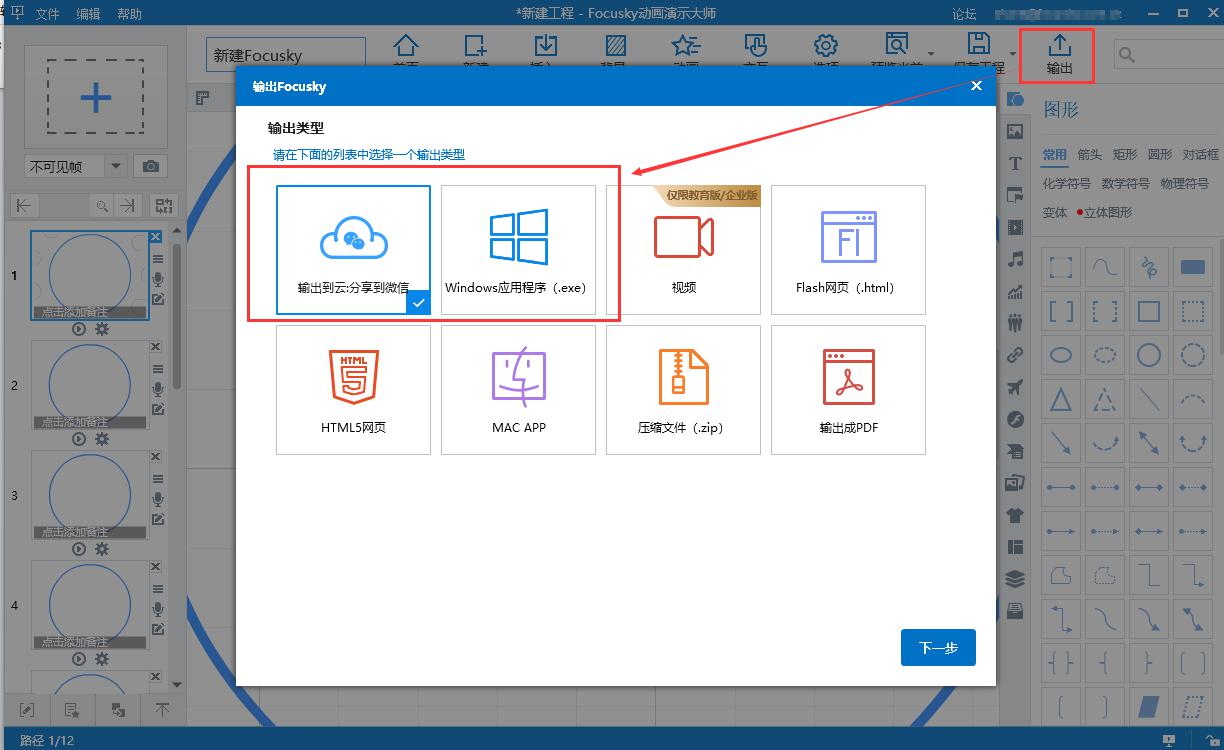
Task: Open the 化学符号 shapes tab
Action: [x=1066, y=184]
